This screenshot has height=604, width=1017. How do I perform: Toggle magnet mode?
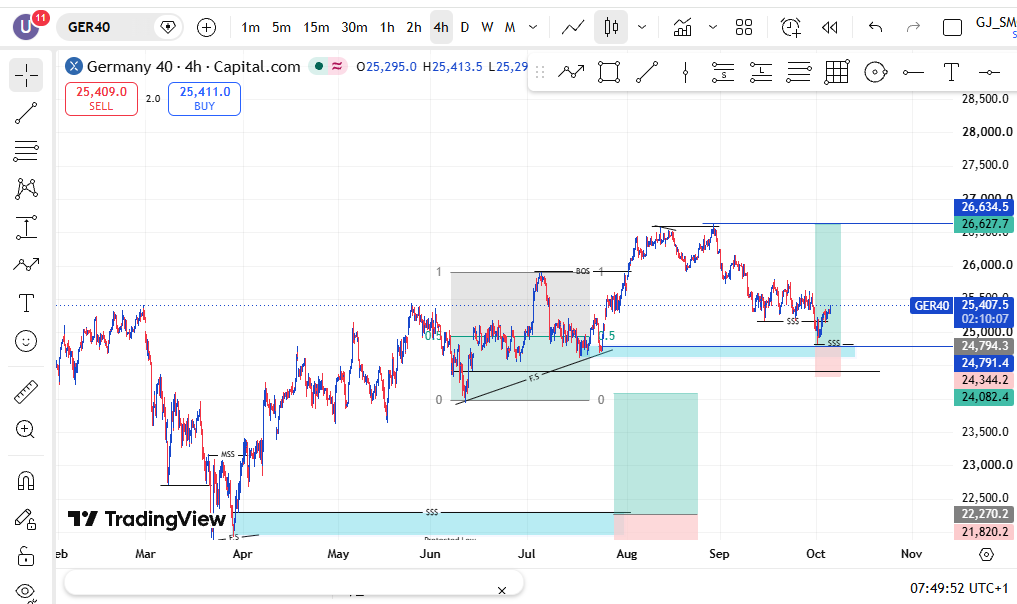26,481
